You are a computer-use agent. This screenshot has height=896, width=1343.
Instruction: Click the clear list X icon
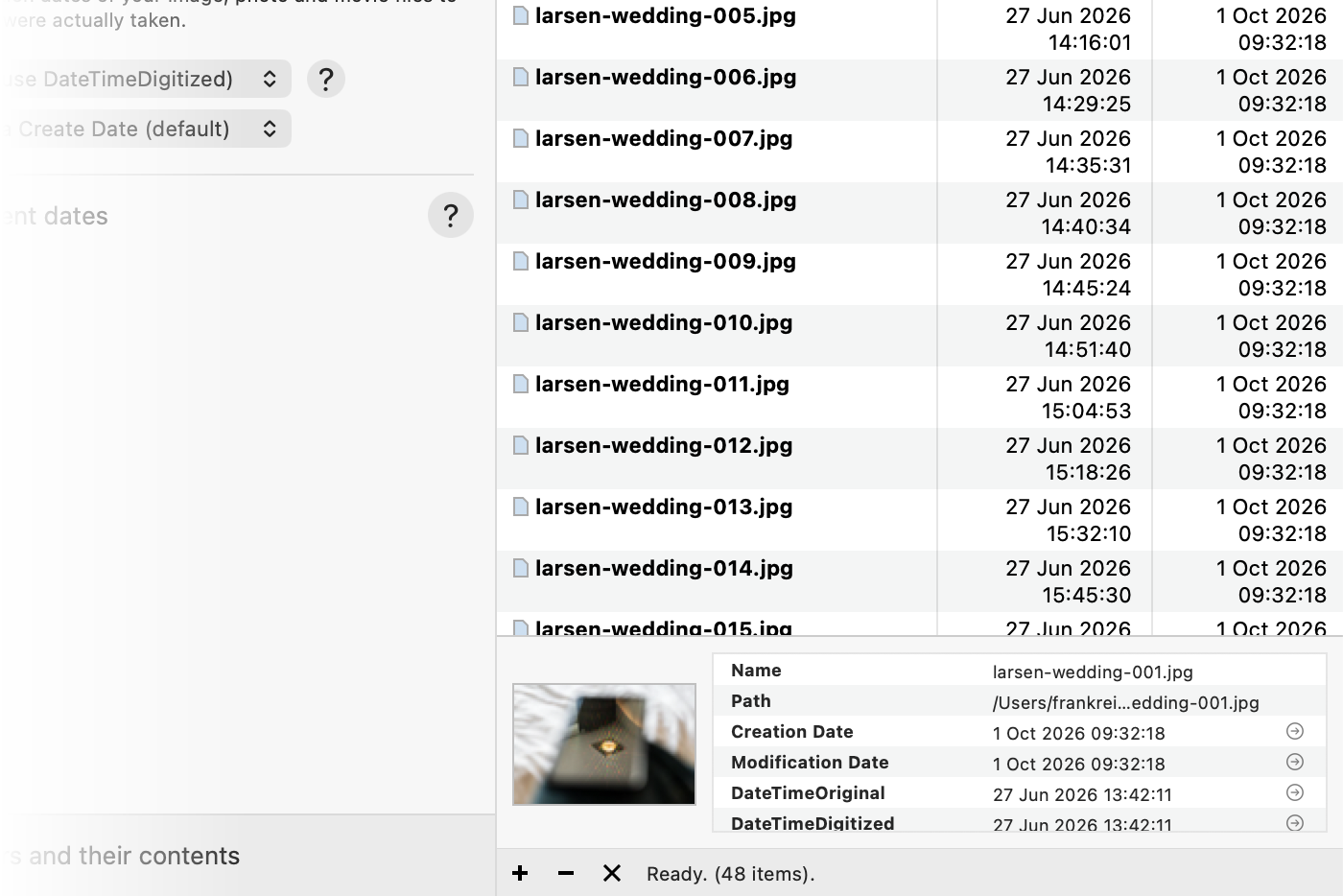click(x=612, y=873)
